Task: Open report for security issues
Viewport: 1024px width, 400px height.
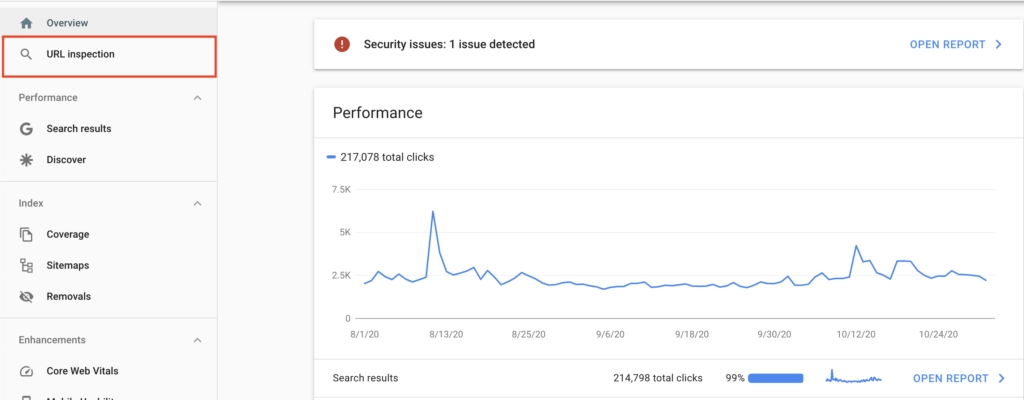Action: click(955, 44)
